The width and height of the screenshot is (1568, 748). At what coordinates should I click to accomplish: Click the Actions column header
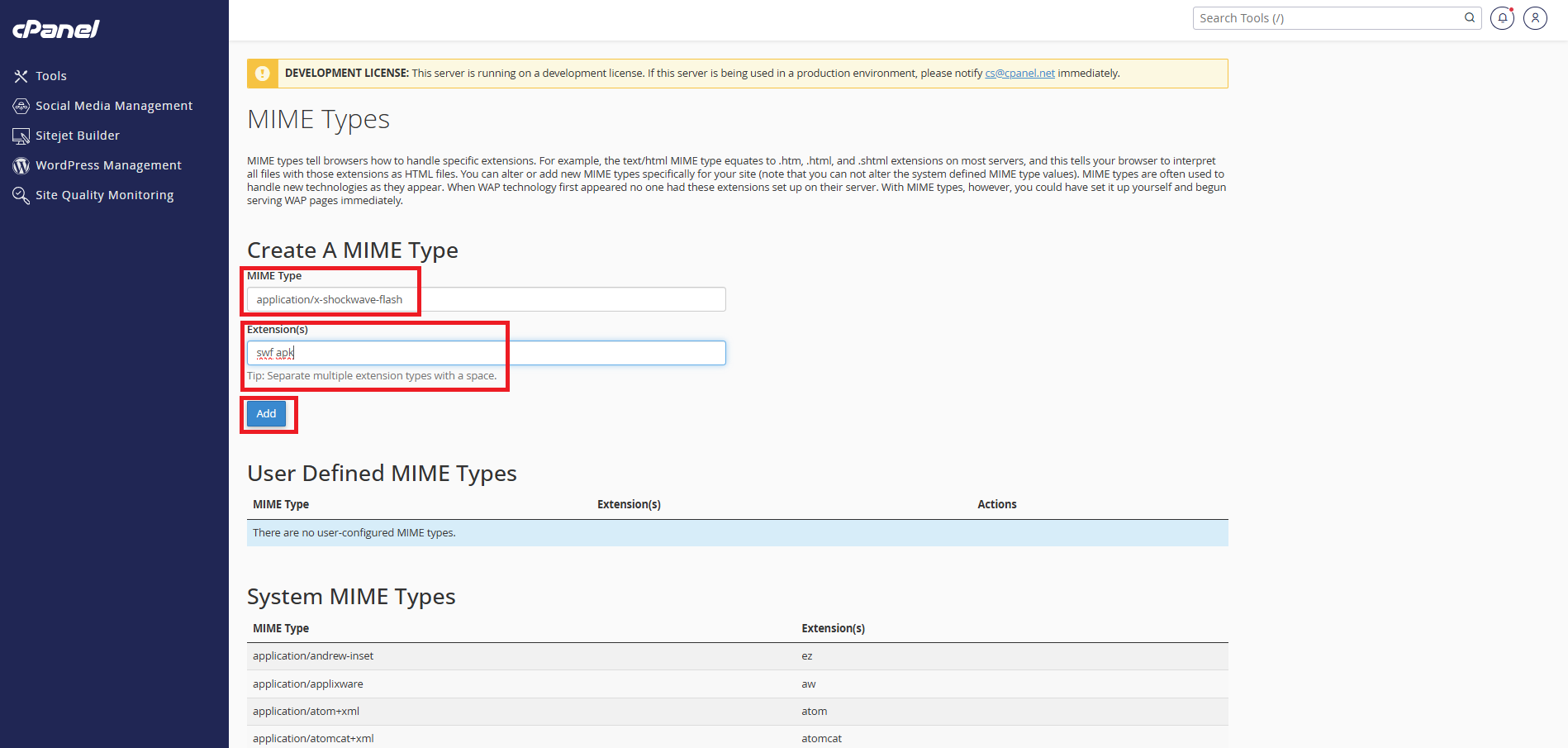point(996,504)
